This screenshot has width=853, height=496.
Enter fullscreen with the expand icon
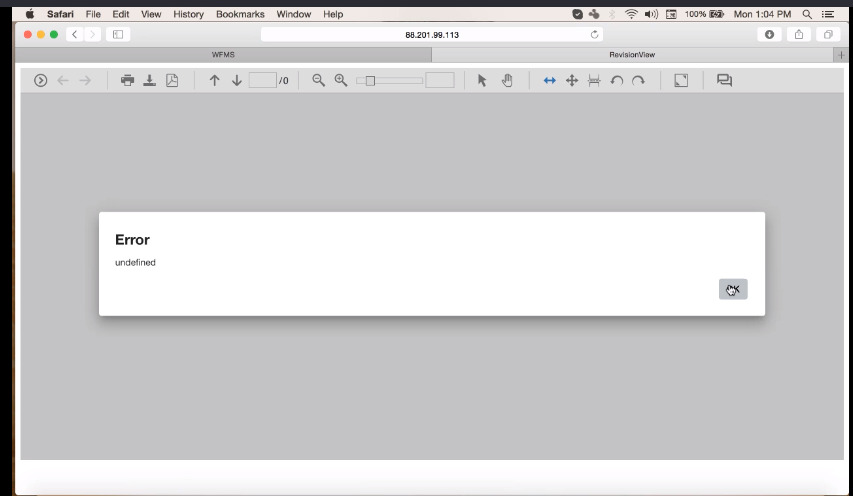point(681,80)
